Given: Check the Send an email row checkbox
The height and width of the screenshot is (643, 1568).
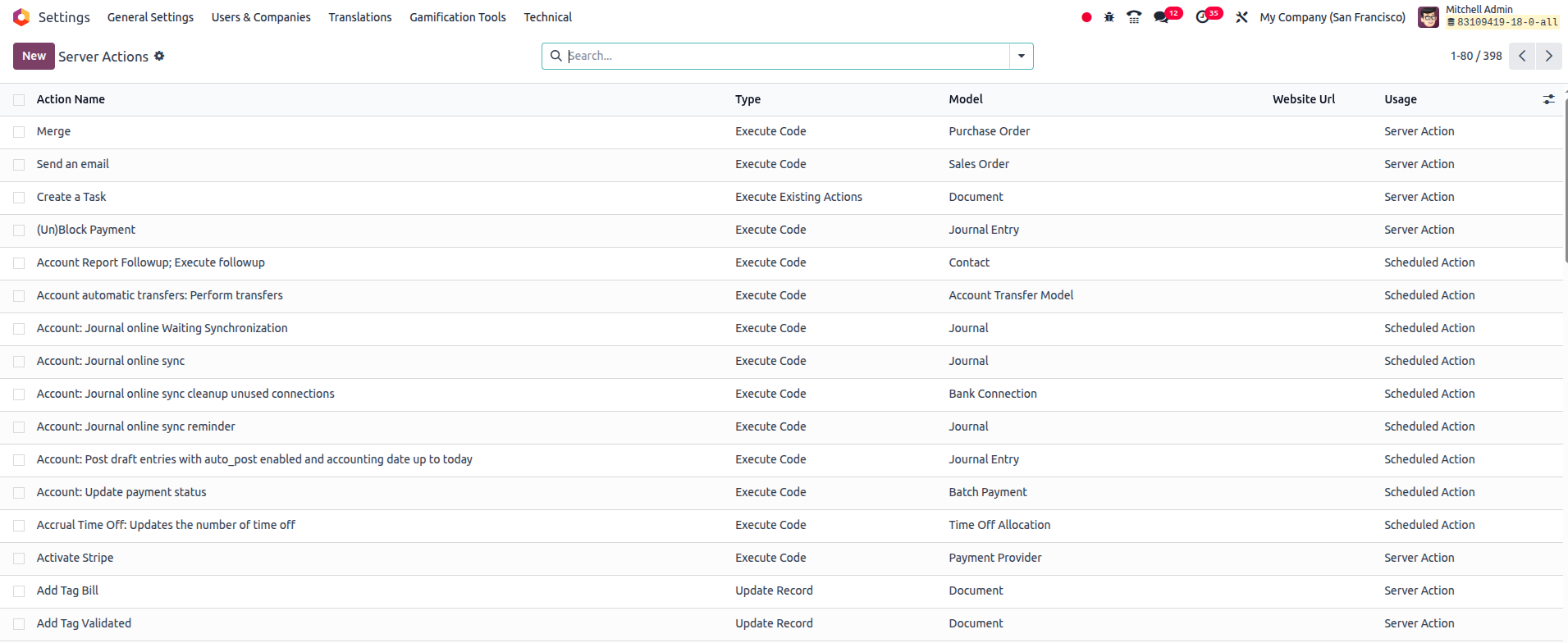Looking at the screenshot, I should pos(19,165).
